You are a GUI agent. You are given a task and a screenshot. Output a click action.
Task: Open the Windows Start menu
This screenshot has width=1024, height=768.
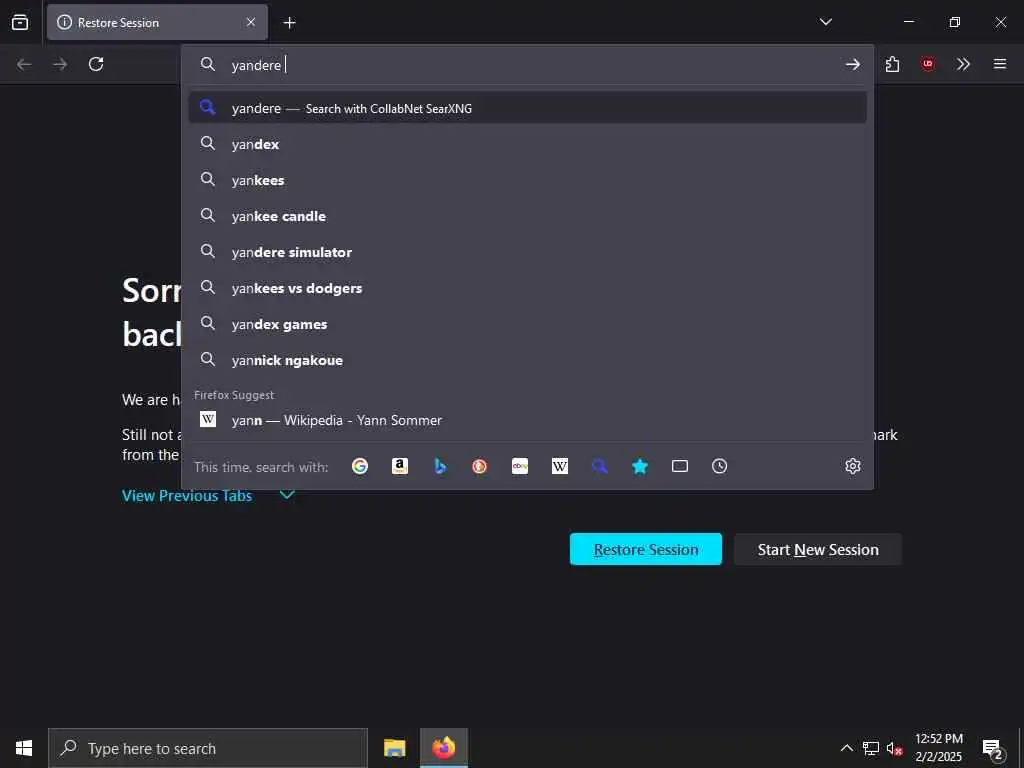tap(24, 748)
